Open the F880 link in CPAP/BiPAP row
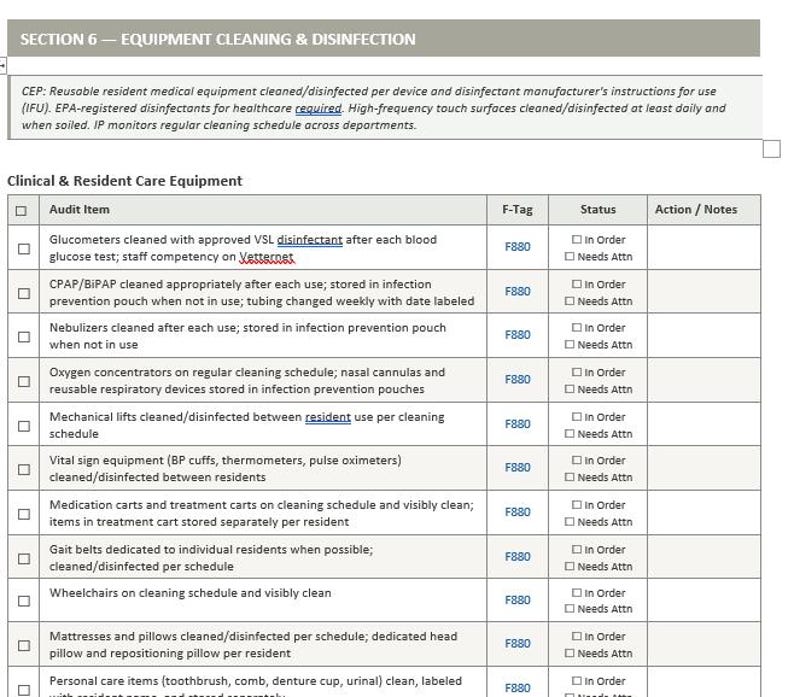 (518, 291)
